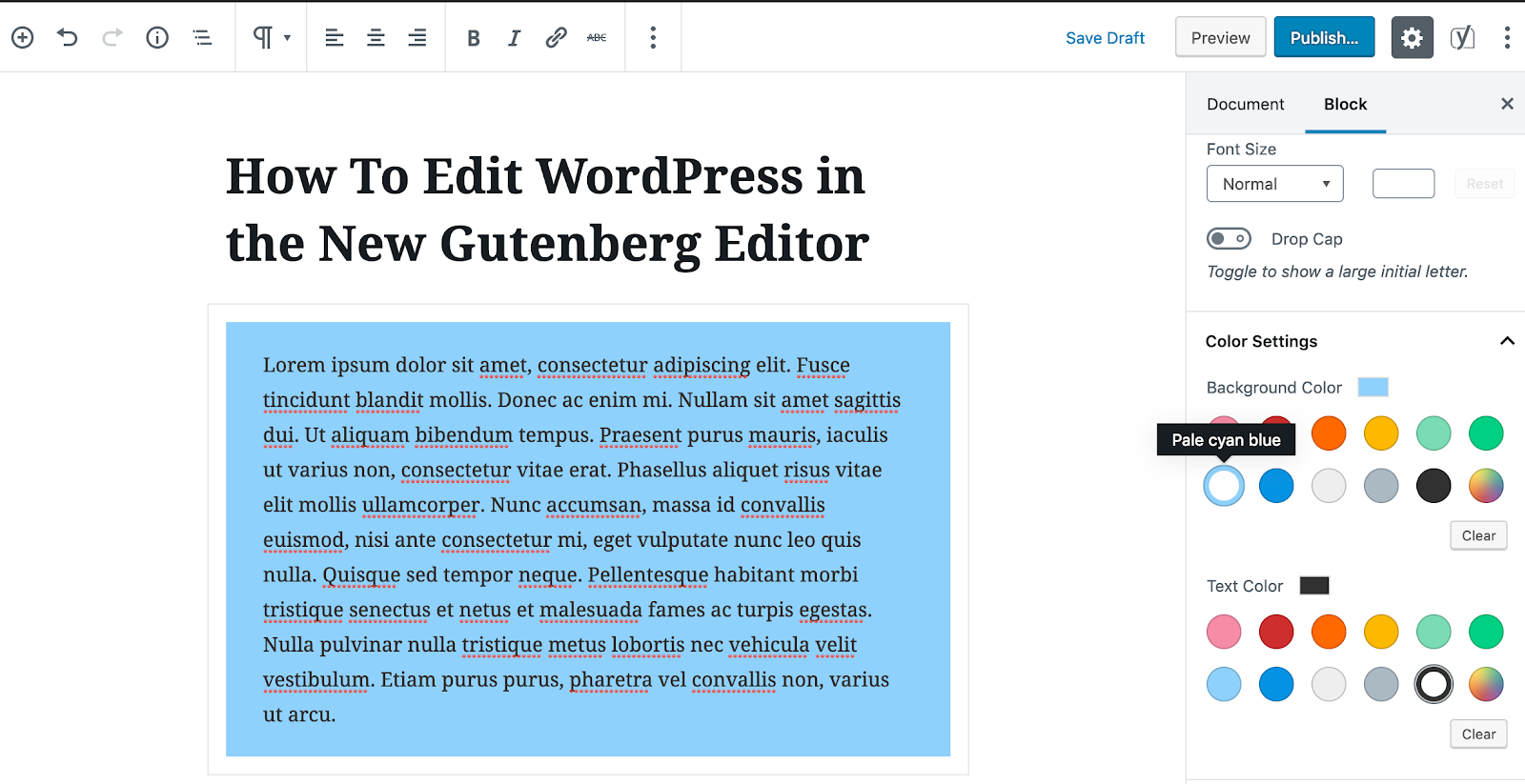The width and height of the screenshot is (1525, 784).
Task: Open the editor tools and options menu
Action: (1506, 37)
